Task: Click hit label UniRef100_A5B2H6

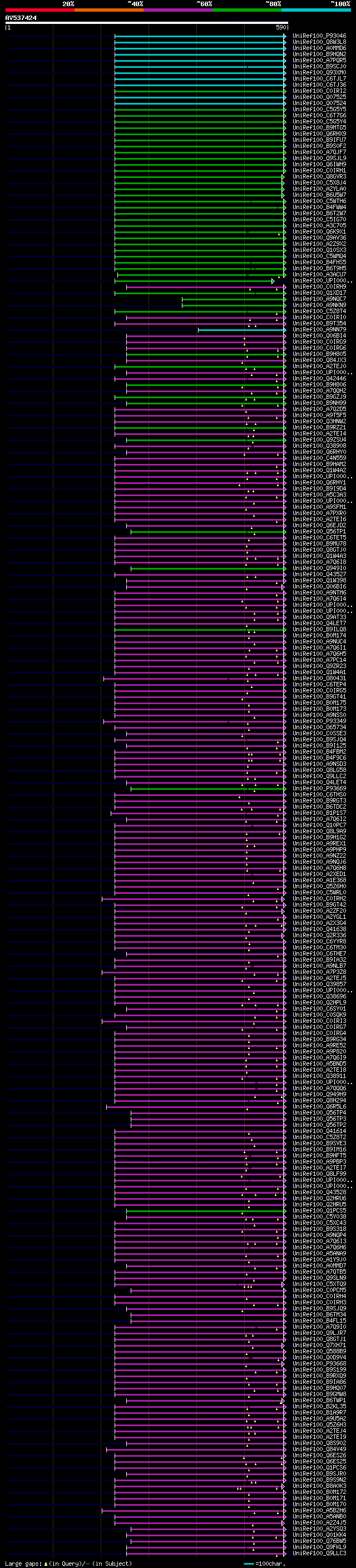Action: (319, 1510)
